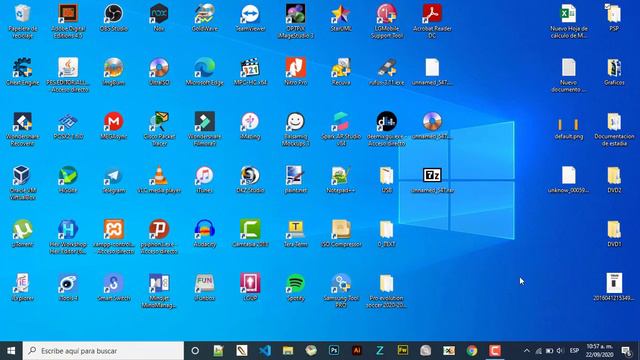Open Photoshop from the taskbar
The height and width of the screenshot is (360, 640).
pyautogui.click(x=334, y=351)
